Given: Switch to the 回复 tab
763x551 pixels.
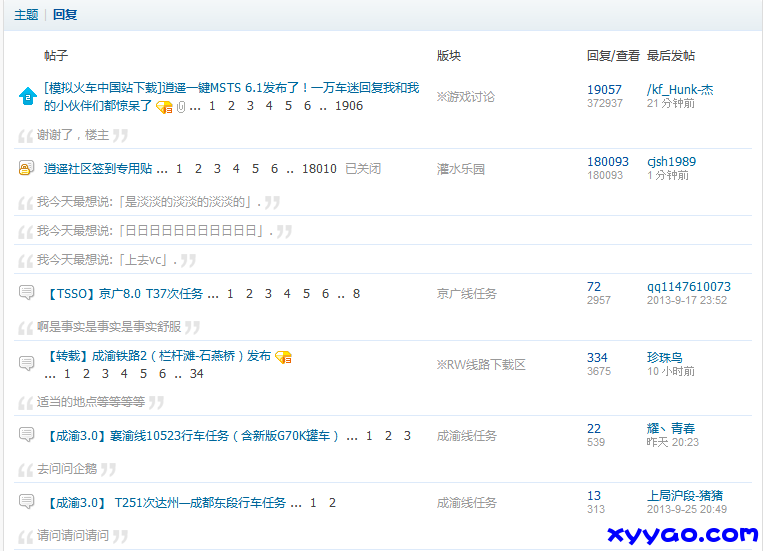Looking at the screenshot, I should (x=65, y=15).
